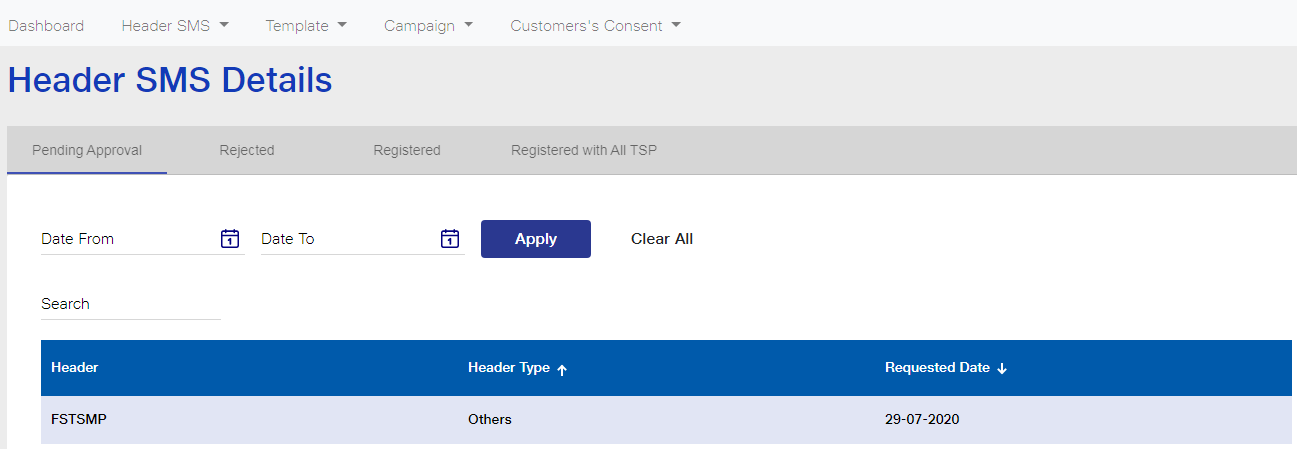Click the Requested Date descending sort arrow
Image resolution: width=1297 pixels, height=449 pixels.
coord(1002,369)
